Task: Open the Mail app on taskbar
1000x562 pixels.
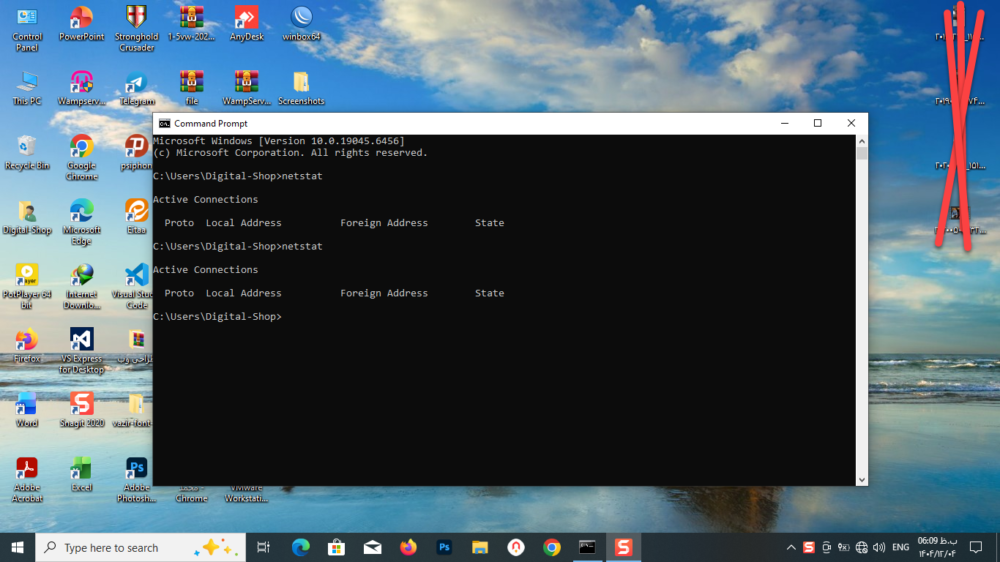Action: click(372, 547)
